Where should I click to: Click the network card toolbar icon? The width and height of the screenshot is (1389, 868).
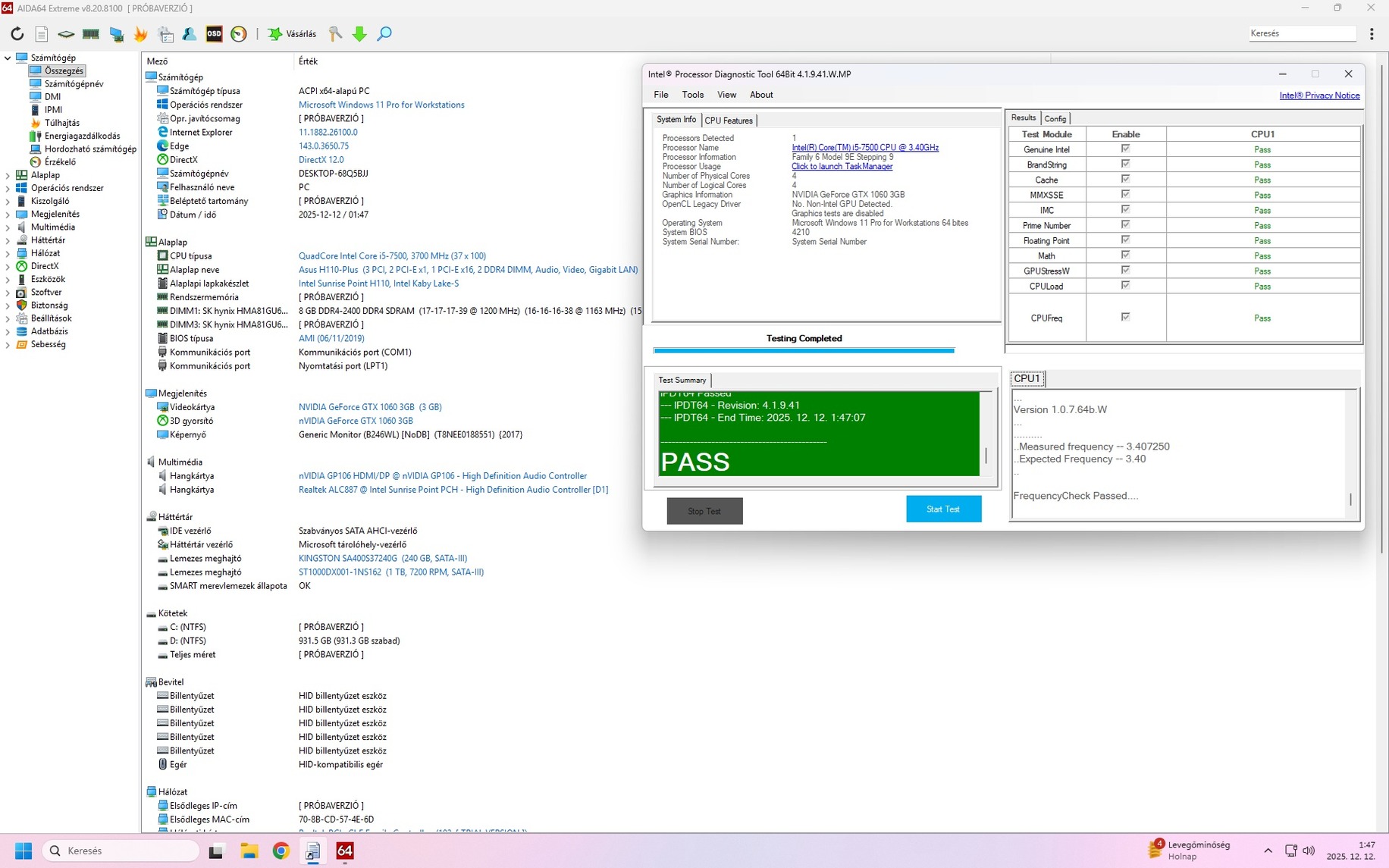coord(116,34)
